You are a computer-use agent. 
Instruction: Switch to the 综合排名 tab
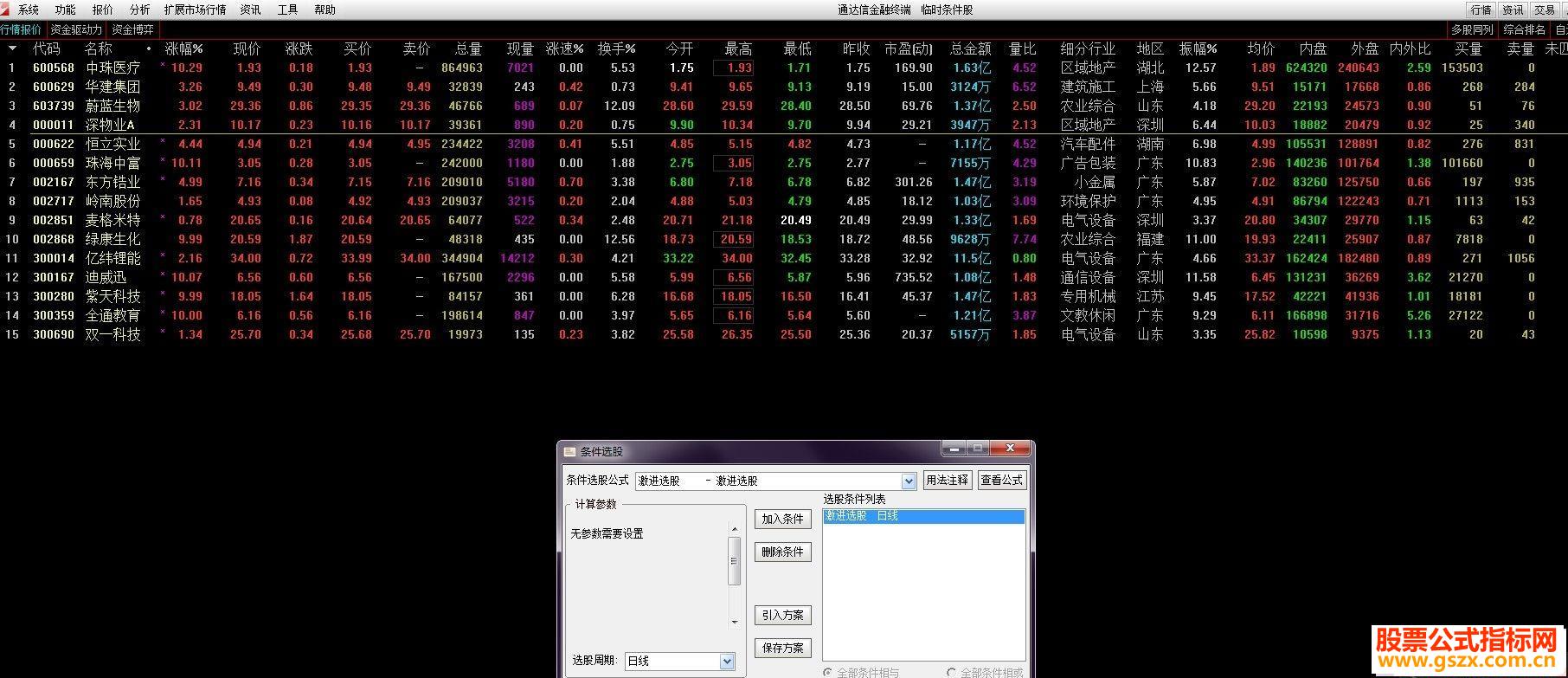click(1524, 29)
